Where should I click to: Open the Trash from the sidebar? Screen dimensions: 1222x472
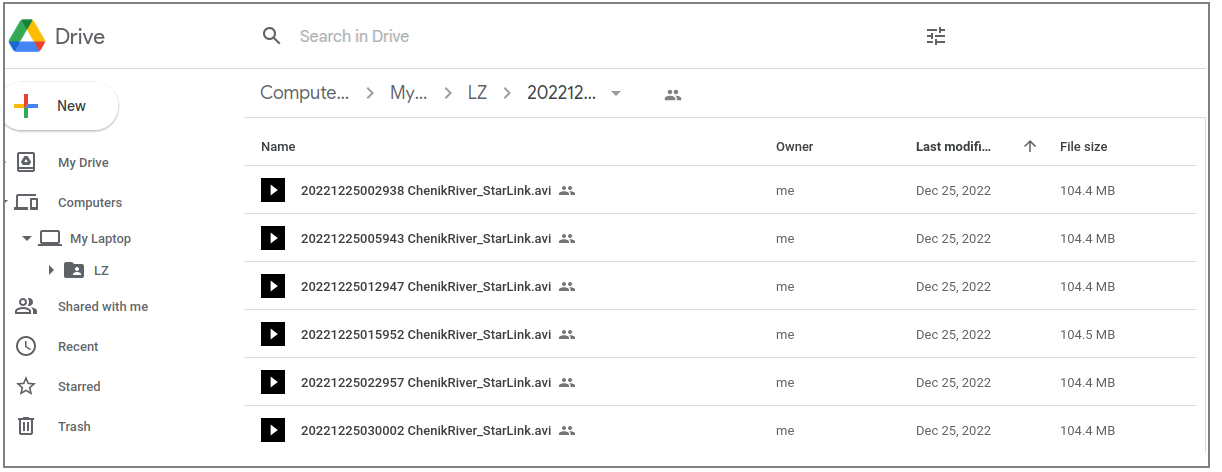74,427
